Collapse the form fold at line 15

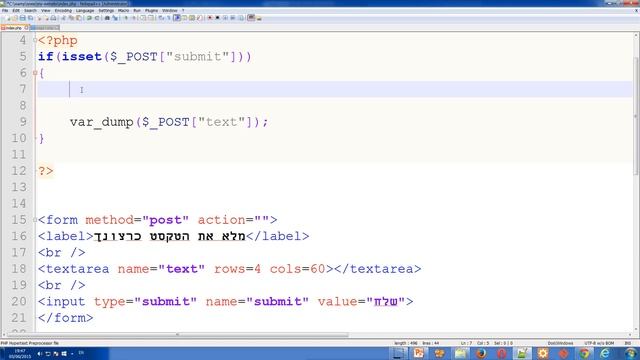point(35,220)
